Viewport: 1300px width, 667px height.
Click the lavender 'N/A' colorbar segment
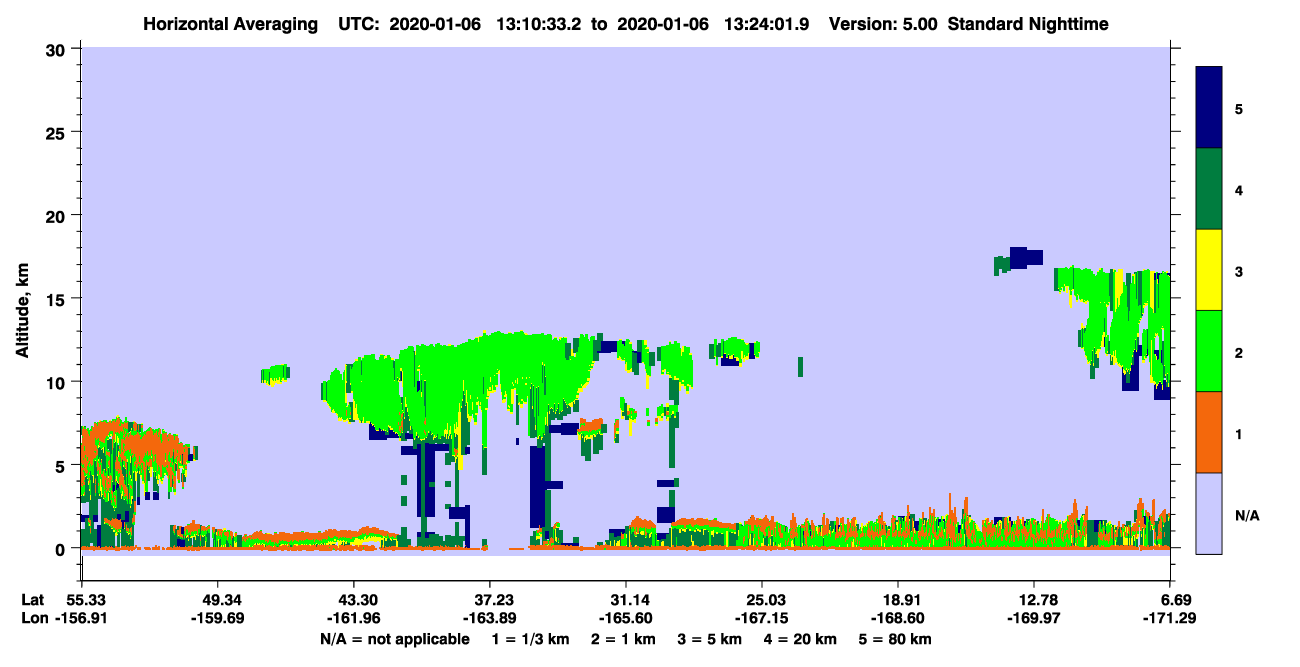pyautogui.click(x=1209, y=513)
